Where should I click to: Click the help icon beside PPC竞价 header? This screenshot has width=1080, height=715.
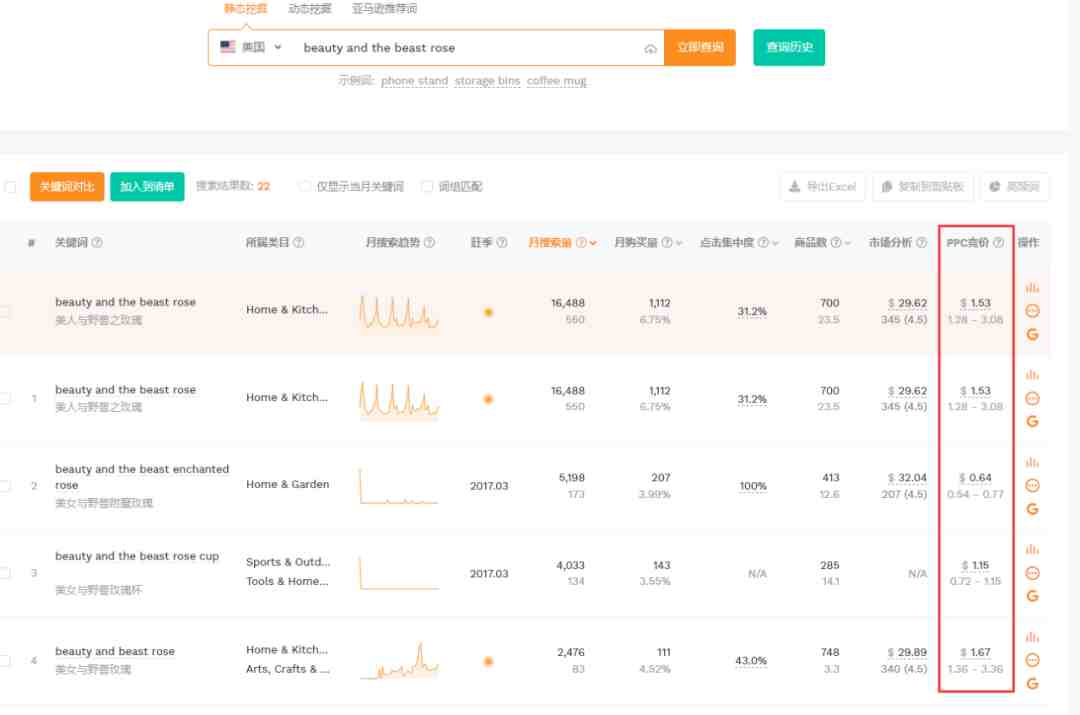coord(998,242)
